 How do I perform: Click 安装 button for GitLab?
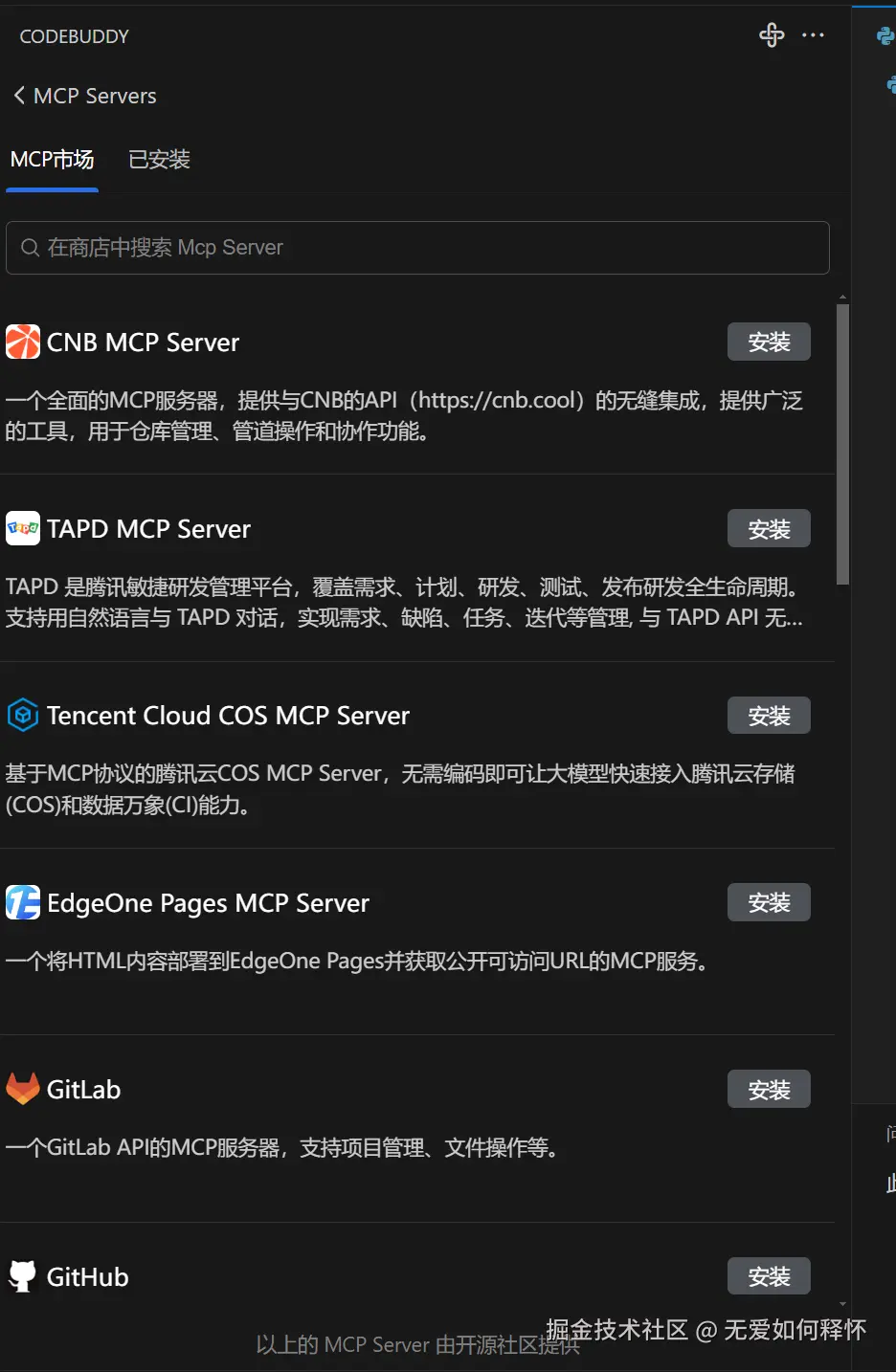coord(769,1089)
